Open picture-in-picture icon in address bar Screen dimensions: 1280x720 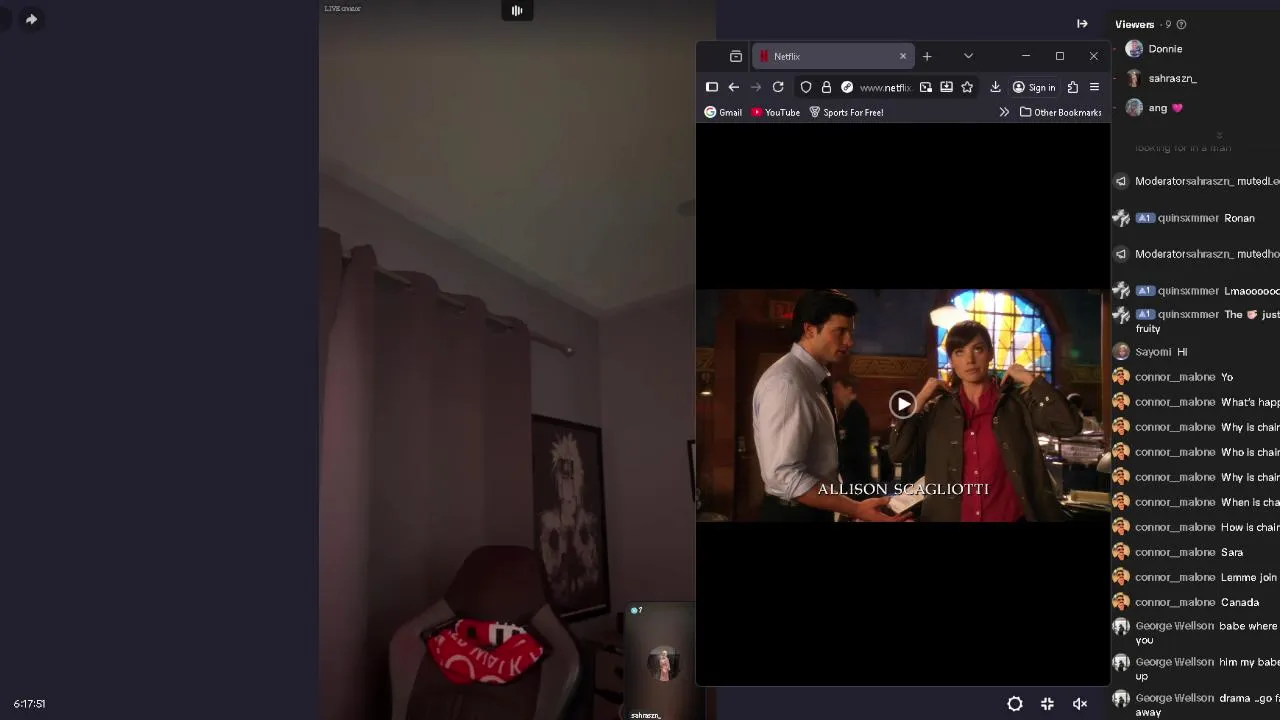[926, 87]
